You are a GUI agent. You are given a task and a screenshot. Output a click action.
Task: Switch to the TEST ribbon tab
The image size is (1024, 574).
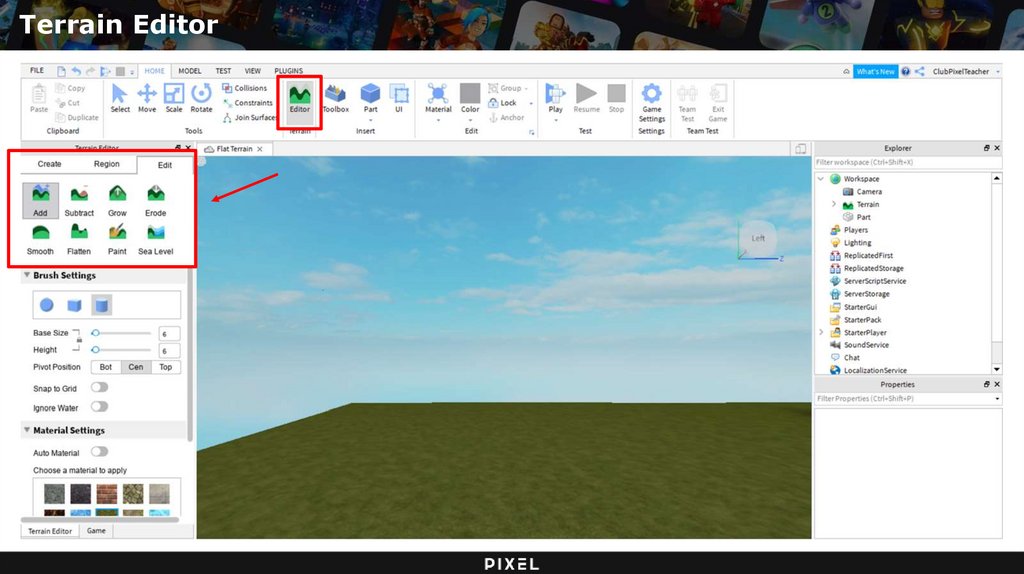click(x=223, y=71)
